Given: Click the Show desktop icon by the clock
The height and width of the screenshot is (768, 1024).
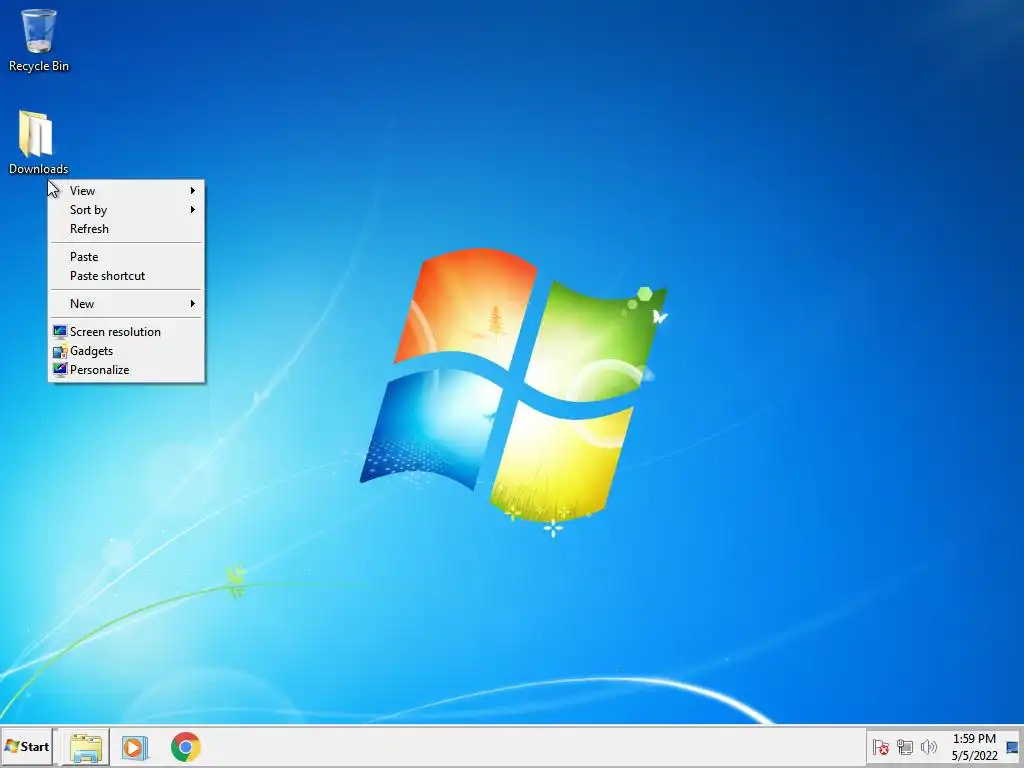Looking at the screenshot, I should point(1013,747).
